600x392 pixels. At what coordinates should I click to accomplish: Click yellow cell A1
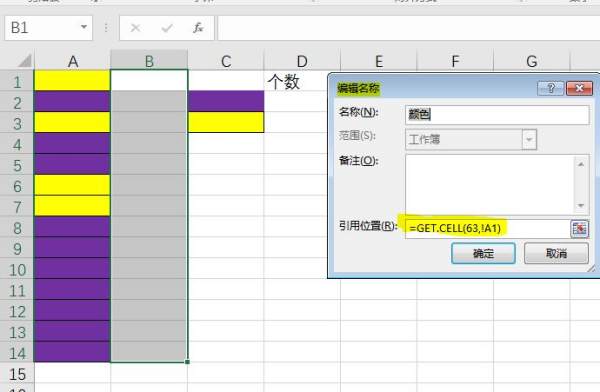pos(72,80)
